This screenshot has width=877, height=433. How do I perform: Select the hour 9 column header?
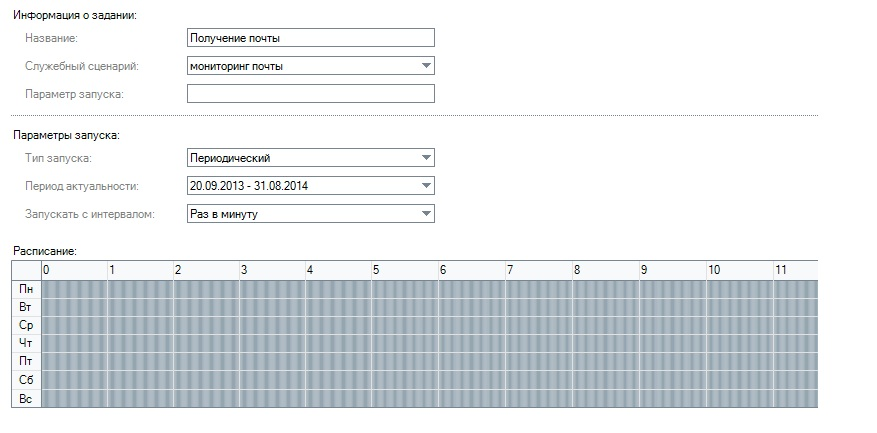click(673, 270)
